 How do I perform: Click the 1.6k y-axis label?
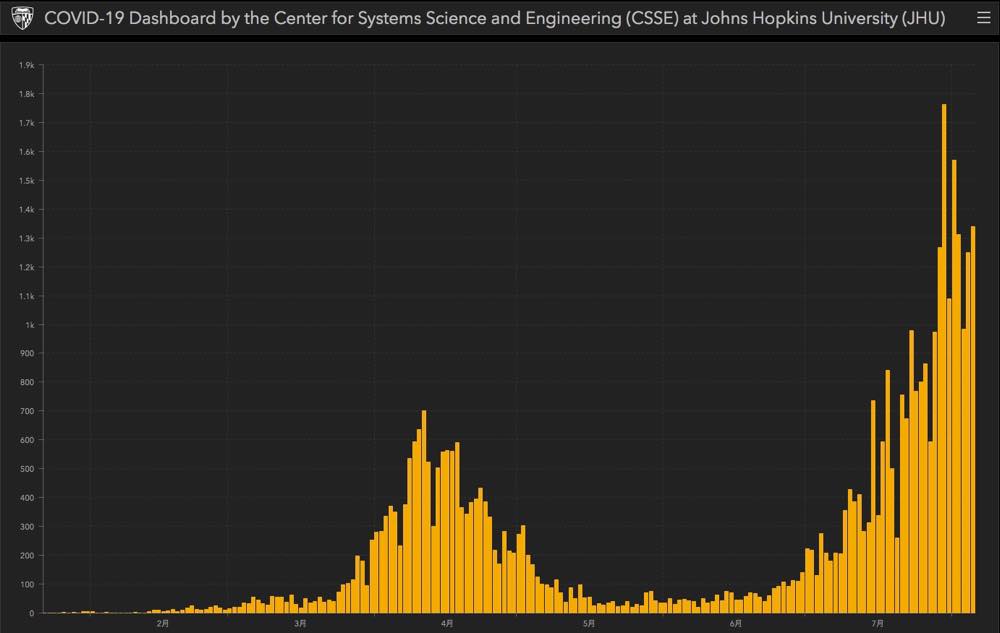click(27, 152)
